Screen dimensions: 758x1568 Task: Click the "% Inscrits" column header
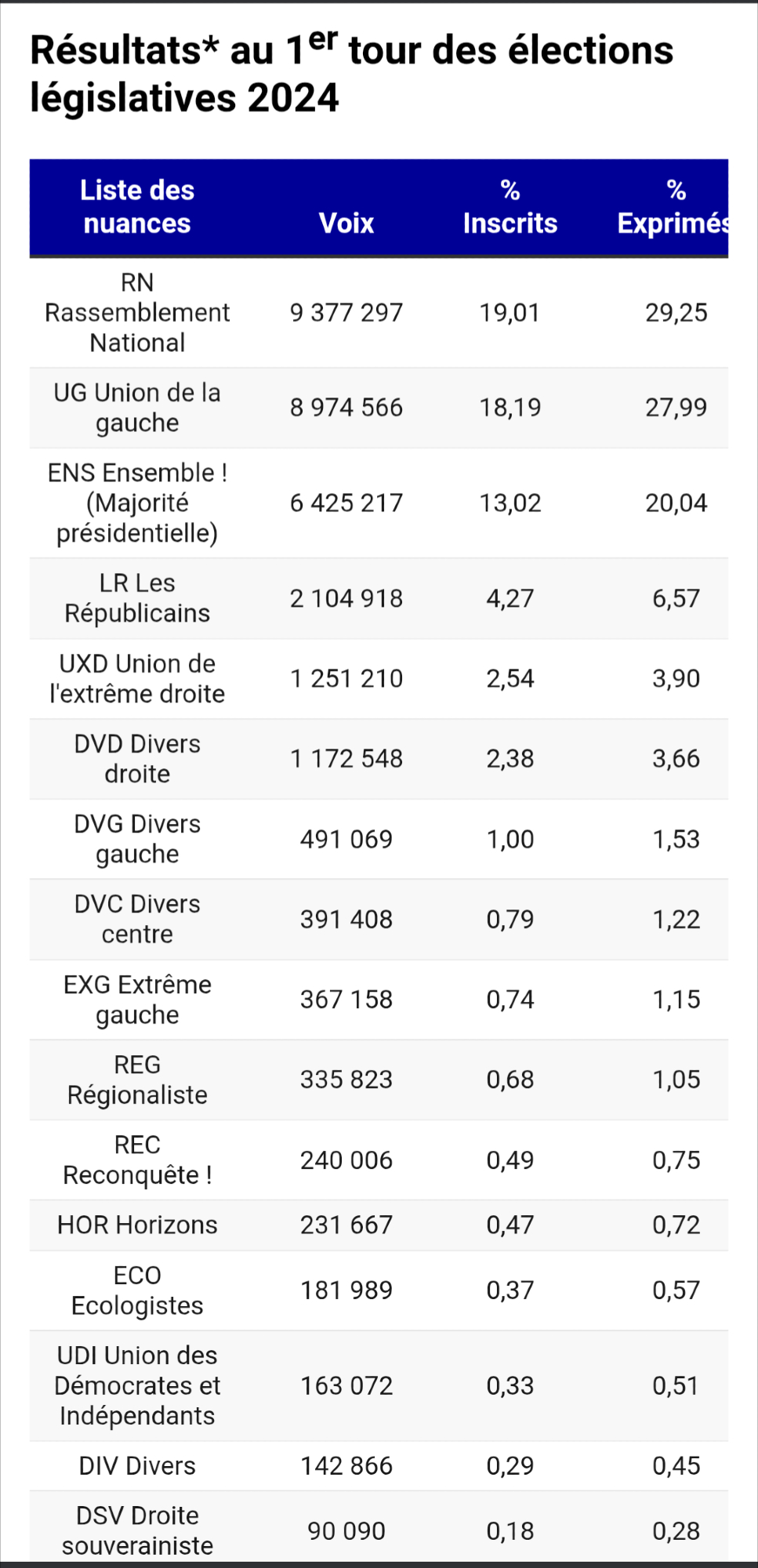coord(510,207)
